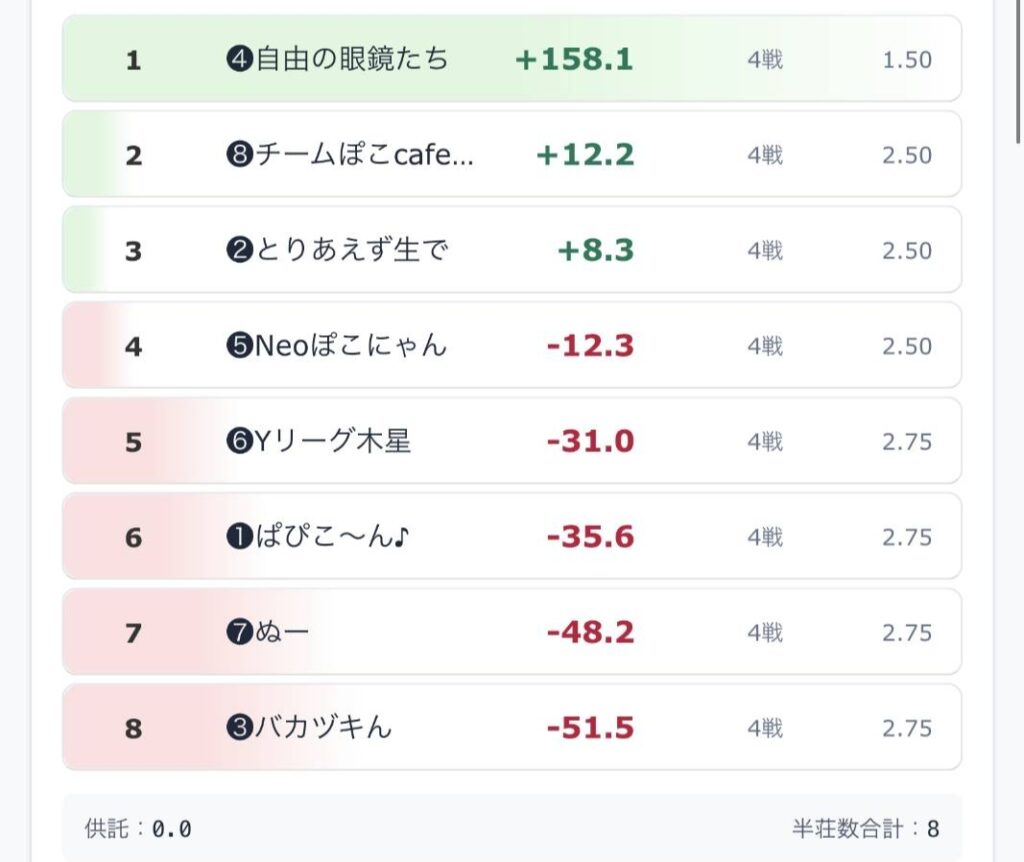The height and width of the screenshot is (862, 1024).
Task: Click the 1.50 average rank value
Action: tap(906, 60)
